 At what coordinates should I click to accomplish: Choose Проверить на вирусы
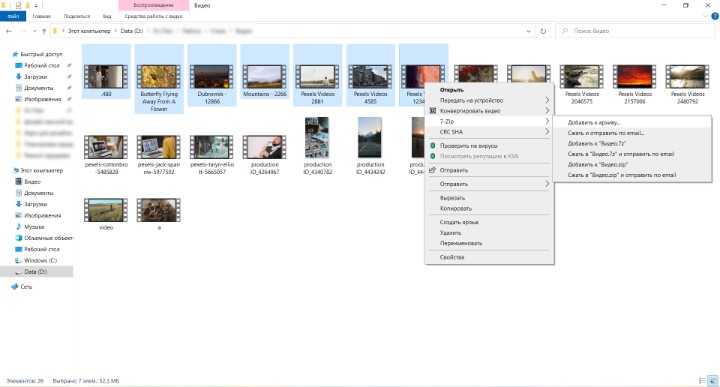point(489,146)
